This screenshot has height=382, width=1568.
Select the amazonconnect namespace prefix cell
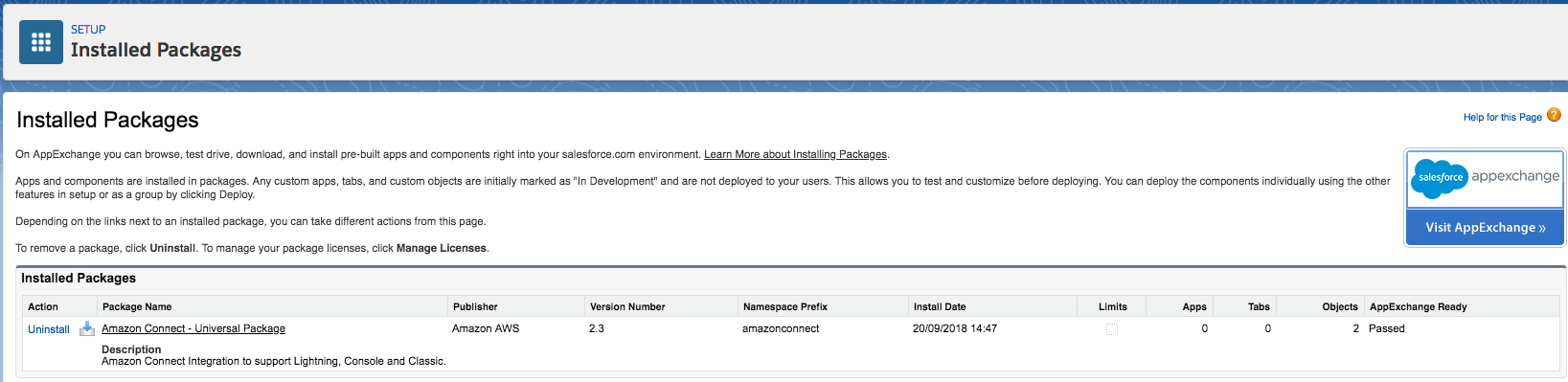[781, 328]
